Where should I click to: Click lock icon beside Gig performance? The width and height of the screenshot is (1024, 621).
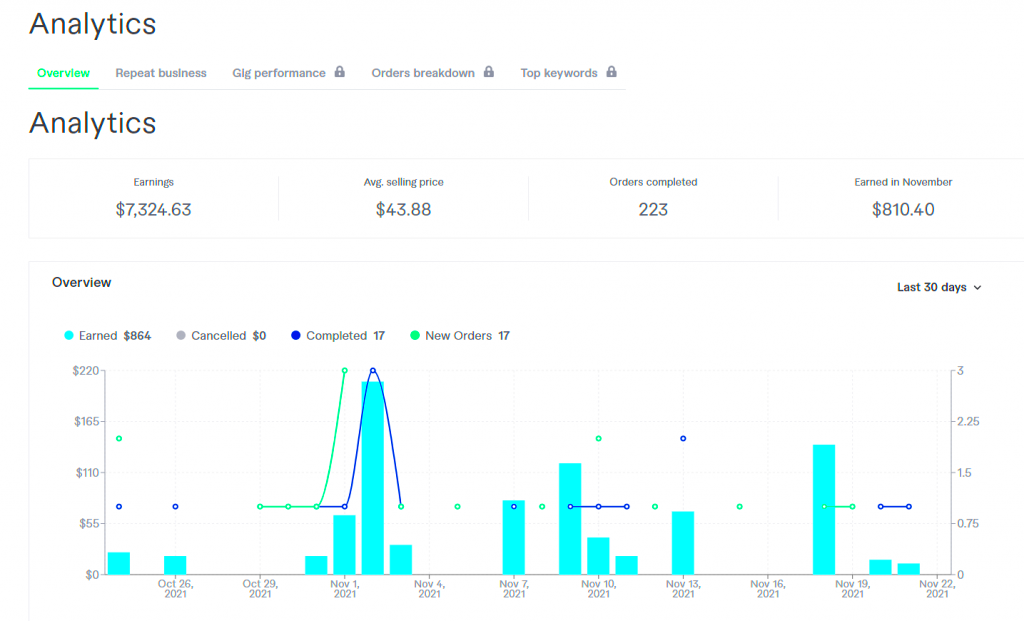(x=340, y=72)
